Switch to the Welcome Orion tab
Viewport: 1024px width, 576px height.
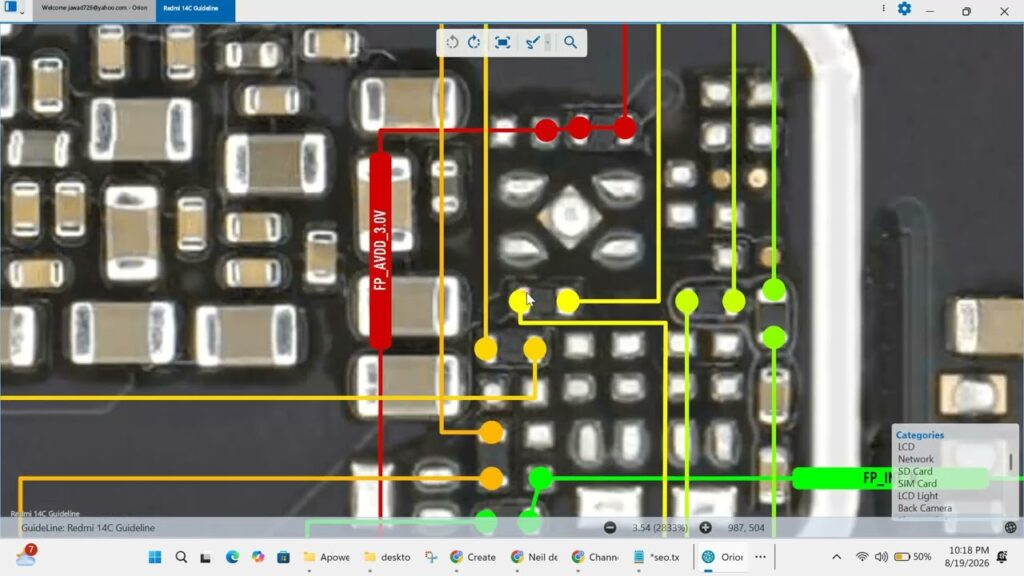pyautogui.click(x=94, y=8)
